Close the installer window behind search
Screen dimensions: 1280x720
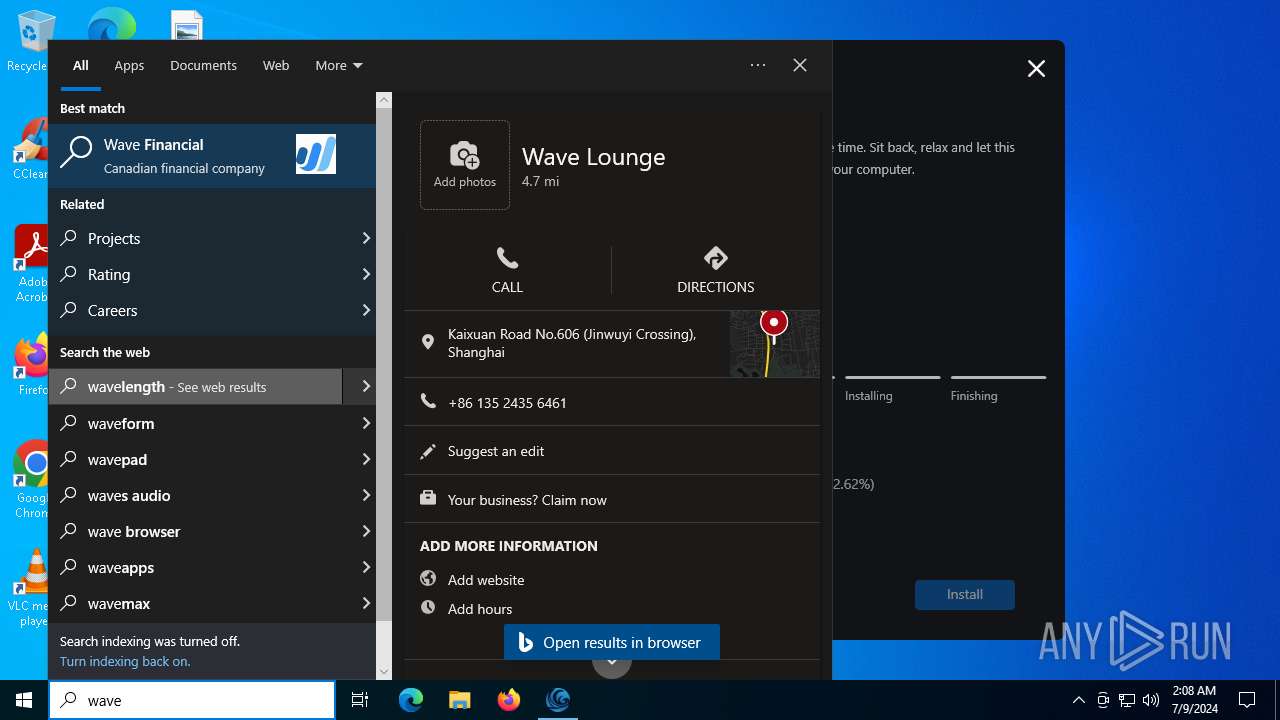[1036, 68]
